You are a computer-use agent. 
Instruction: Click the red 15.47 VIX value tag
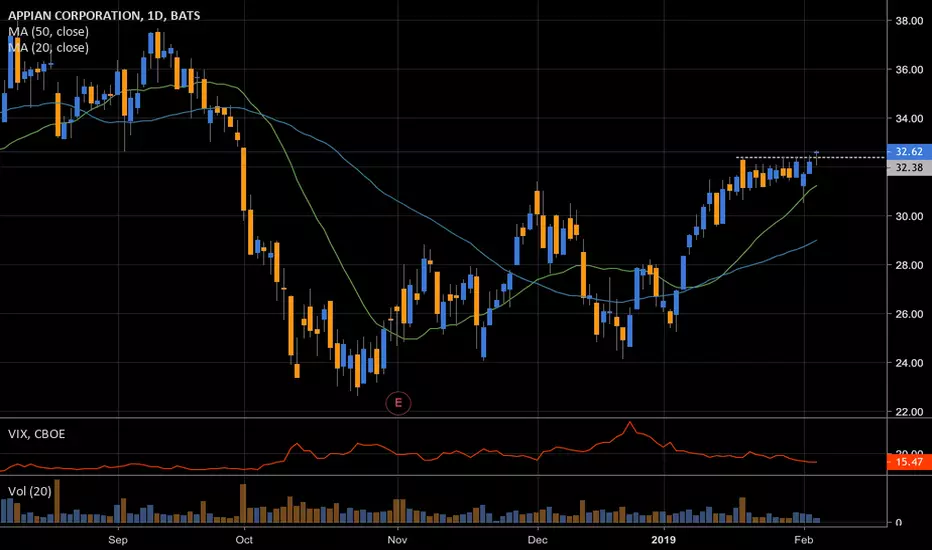(x=909, y=462)
